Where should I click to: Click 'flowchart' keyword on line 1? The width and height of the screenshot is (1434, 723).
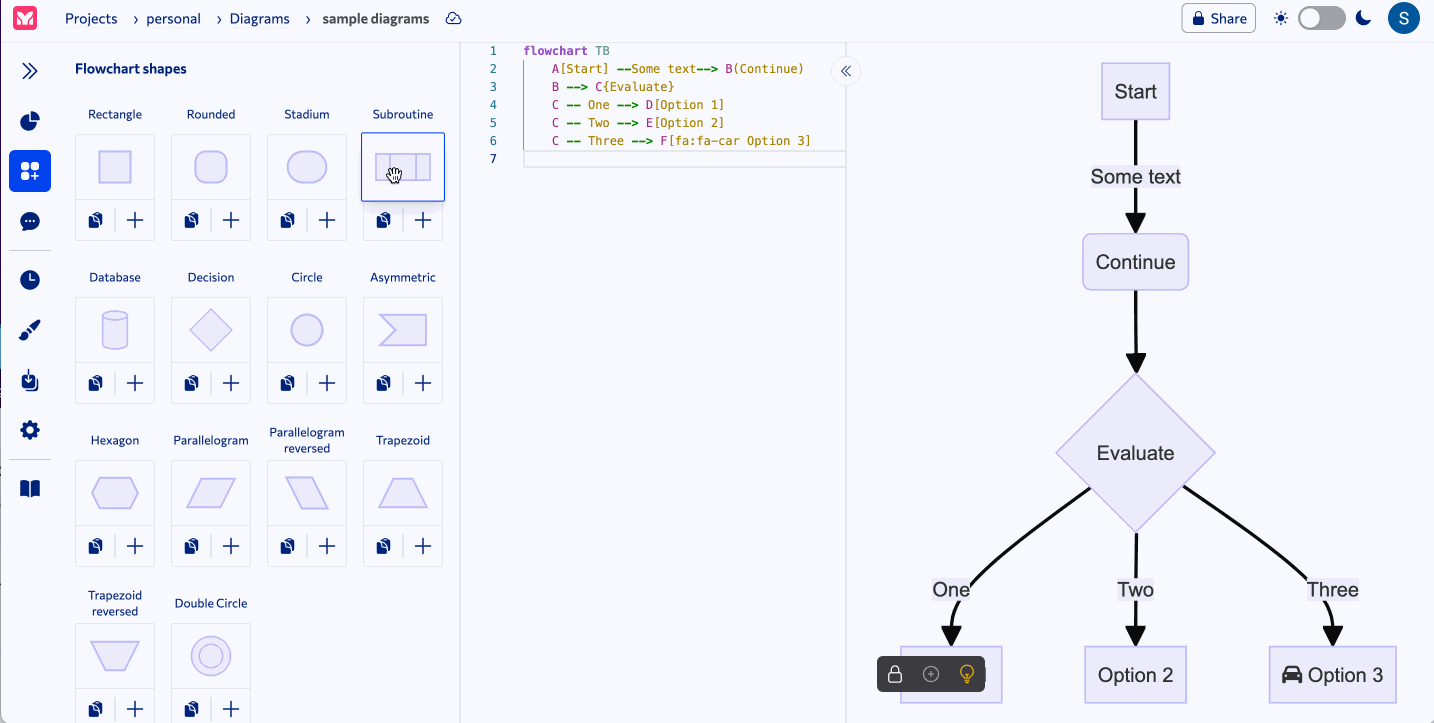[x=555, y=51]
